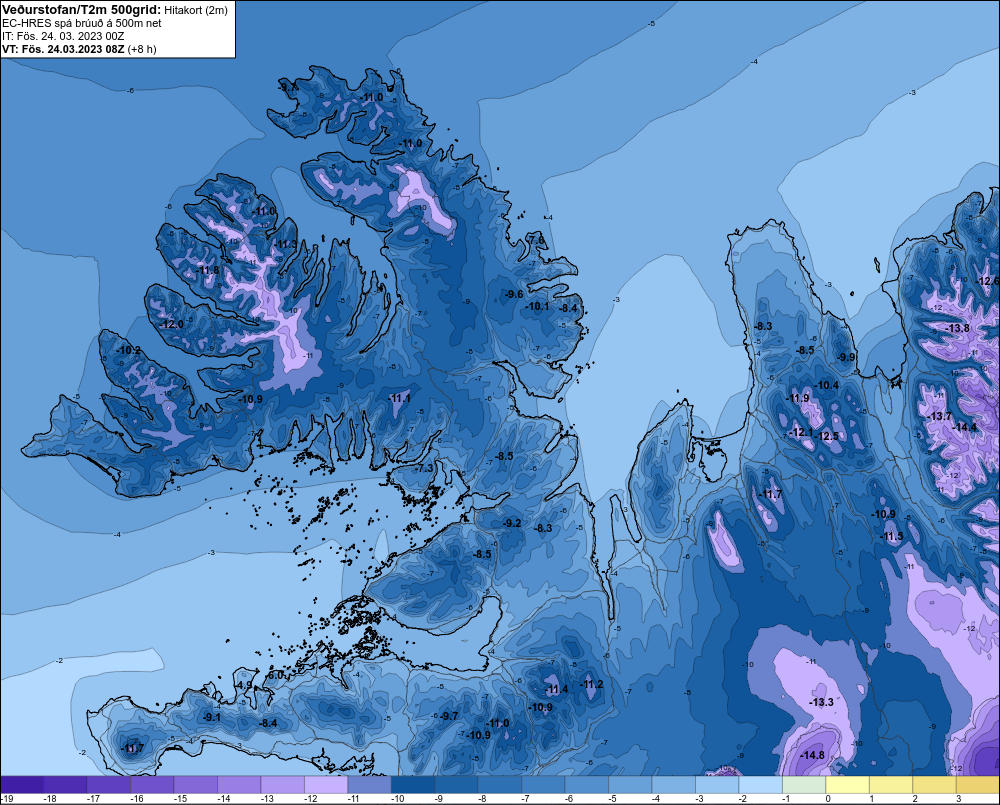The height and width of the screenshot is (805, 1000).
Task: Click the -9.1 temperature value
Action: pyautogui.click(x=212, y=717)
